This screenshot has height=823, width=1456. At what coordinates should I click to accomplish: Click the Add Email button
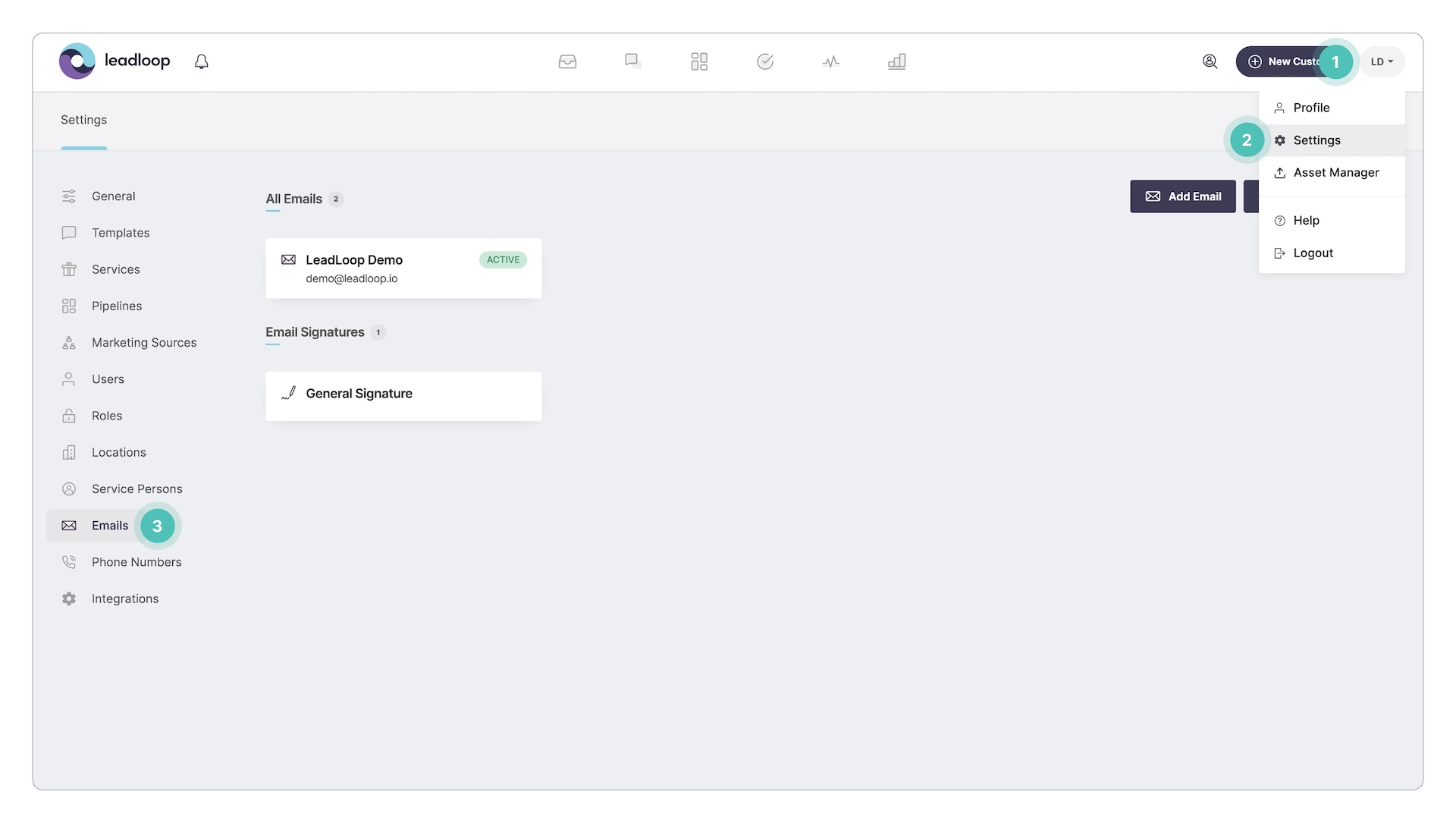click(1183, 196)
